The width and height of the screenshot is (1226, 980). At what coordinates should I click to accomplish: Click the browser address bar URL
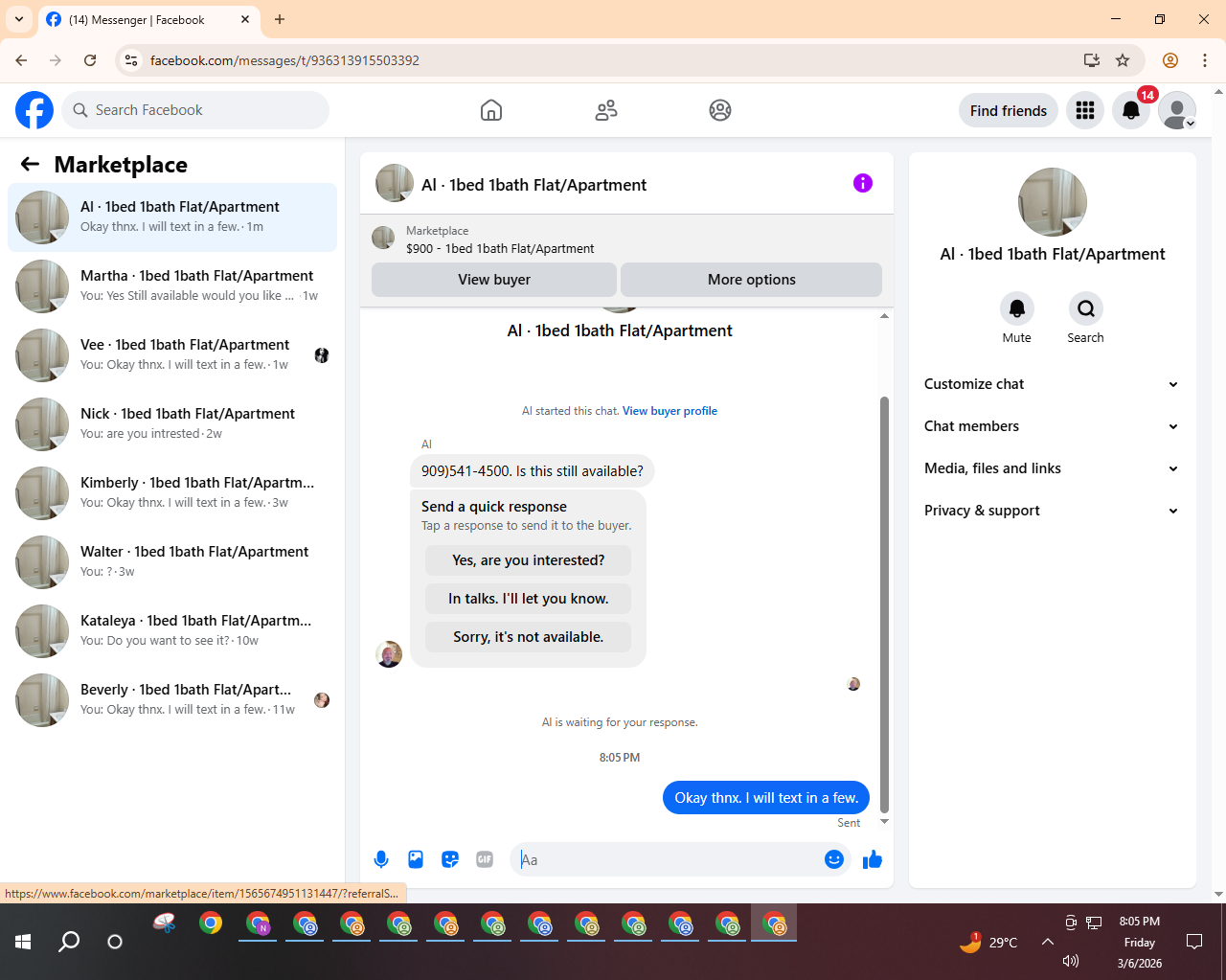tap(284, 60)
